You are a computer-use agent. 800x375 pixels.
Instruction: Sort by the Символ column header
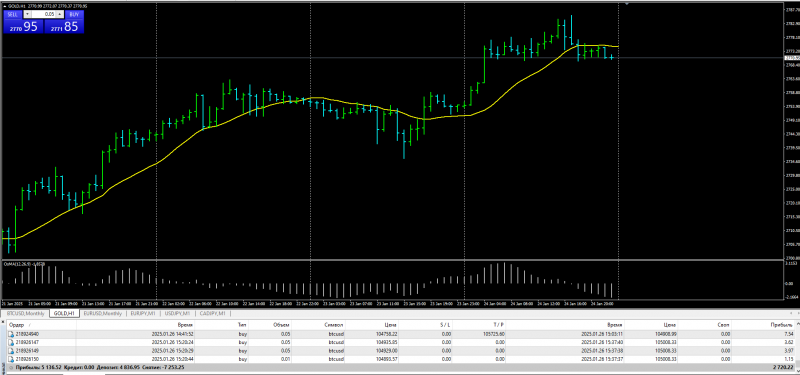pyautogui.click(x=334, y=324)
